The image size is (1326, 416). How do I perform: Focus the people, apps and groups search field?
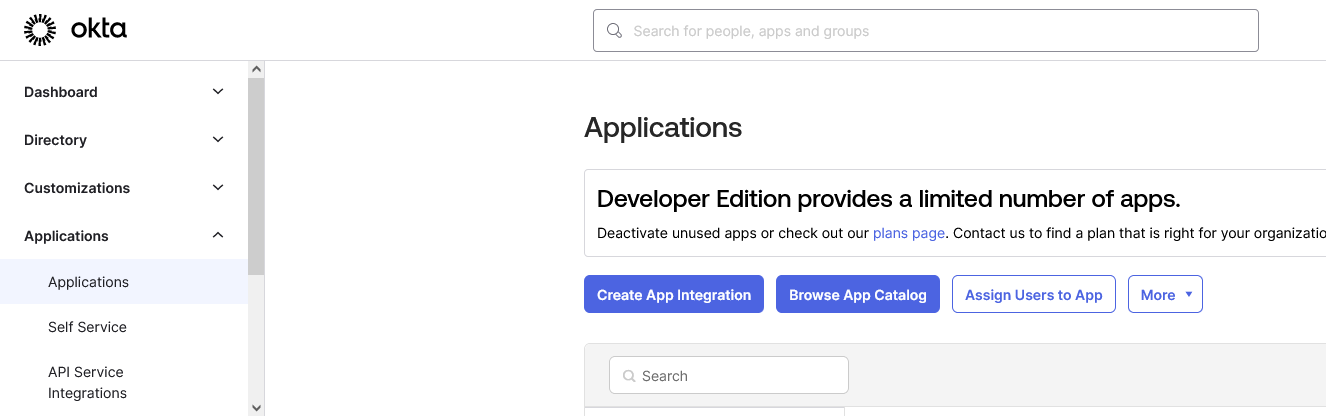pyautogui.click(x=926, y=31)
